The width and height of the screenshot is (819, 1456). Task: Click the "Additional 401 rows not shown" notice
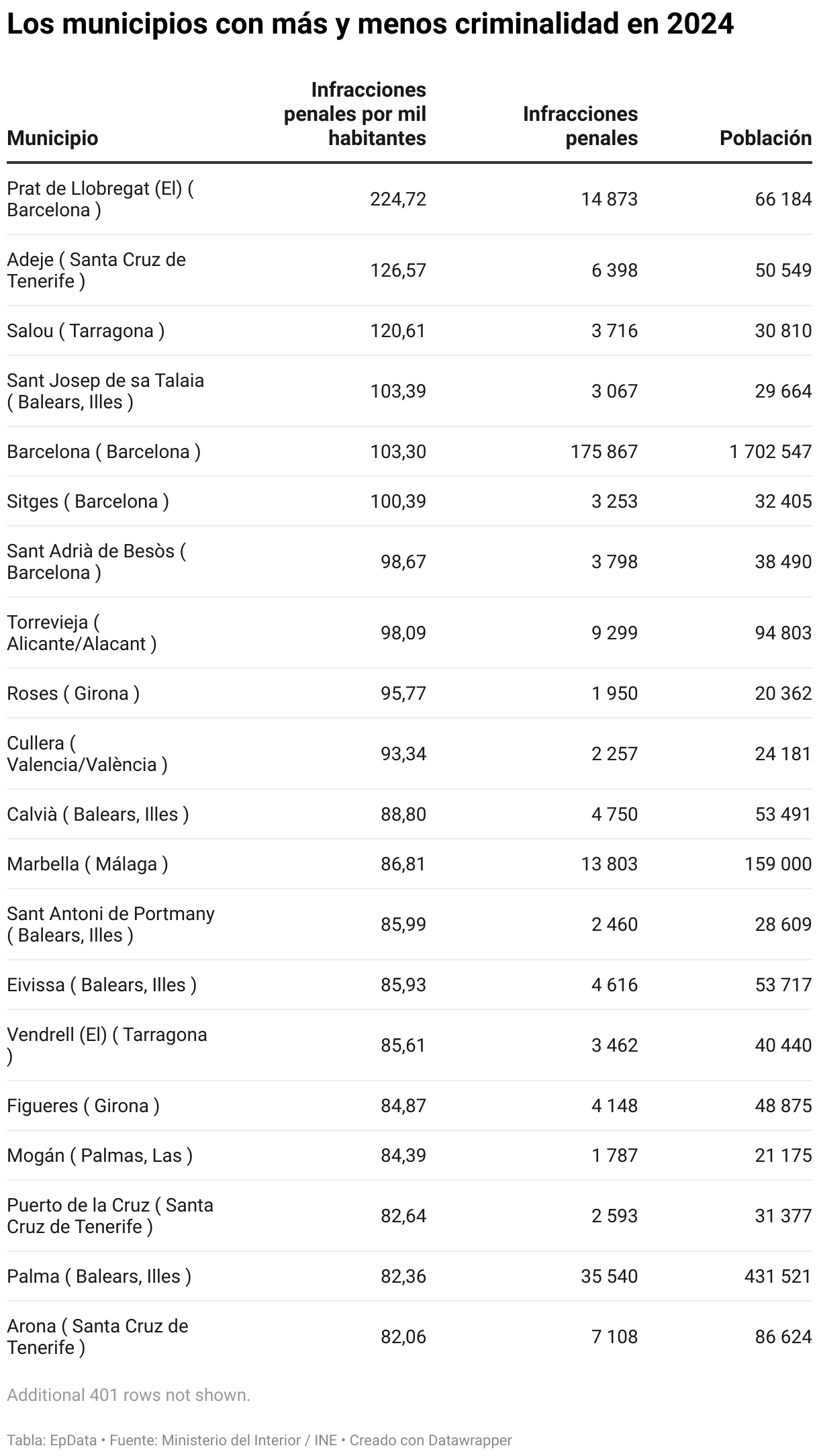(128, 1395)
